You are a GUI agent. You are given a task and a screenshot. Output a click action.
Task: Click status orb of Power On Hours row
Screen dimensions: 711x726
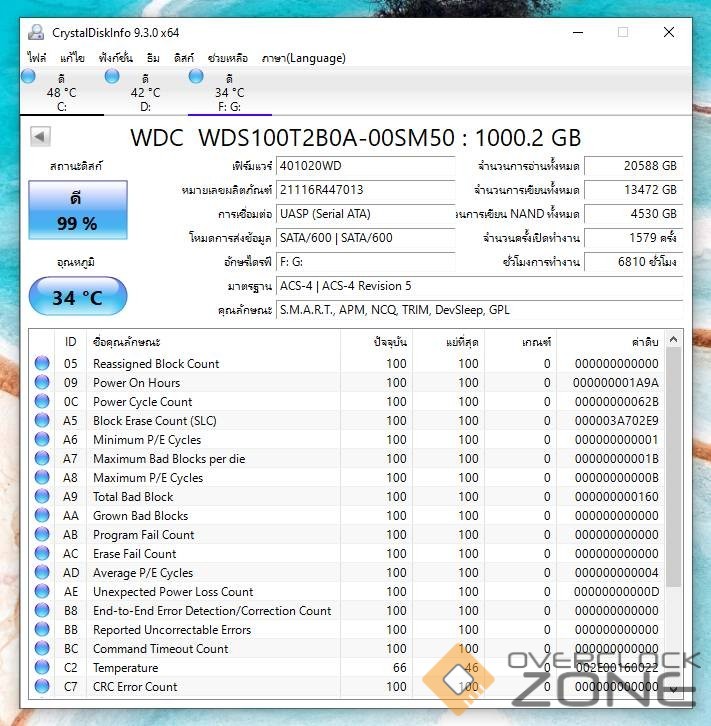click(x=42, y=382)
